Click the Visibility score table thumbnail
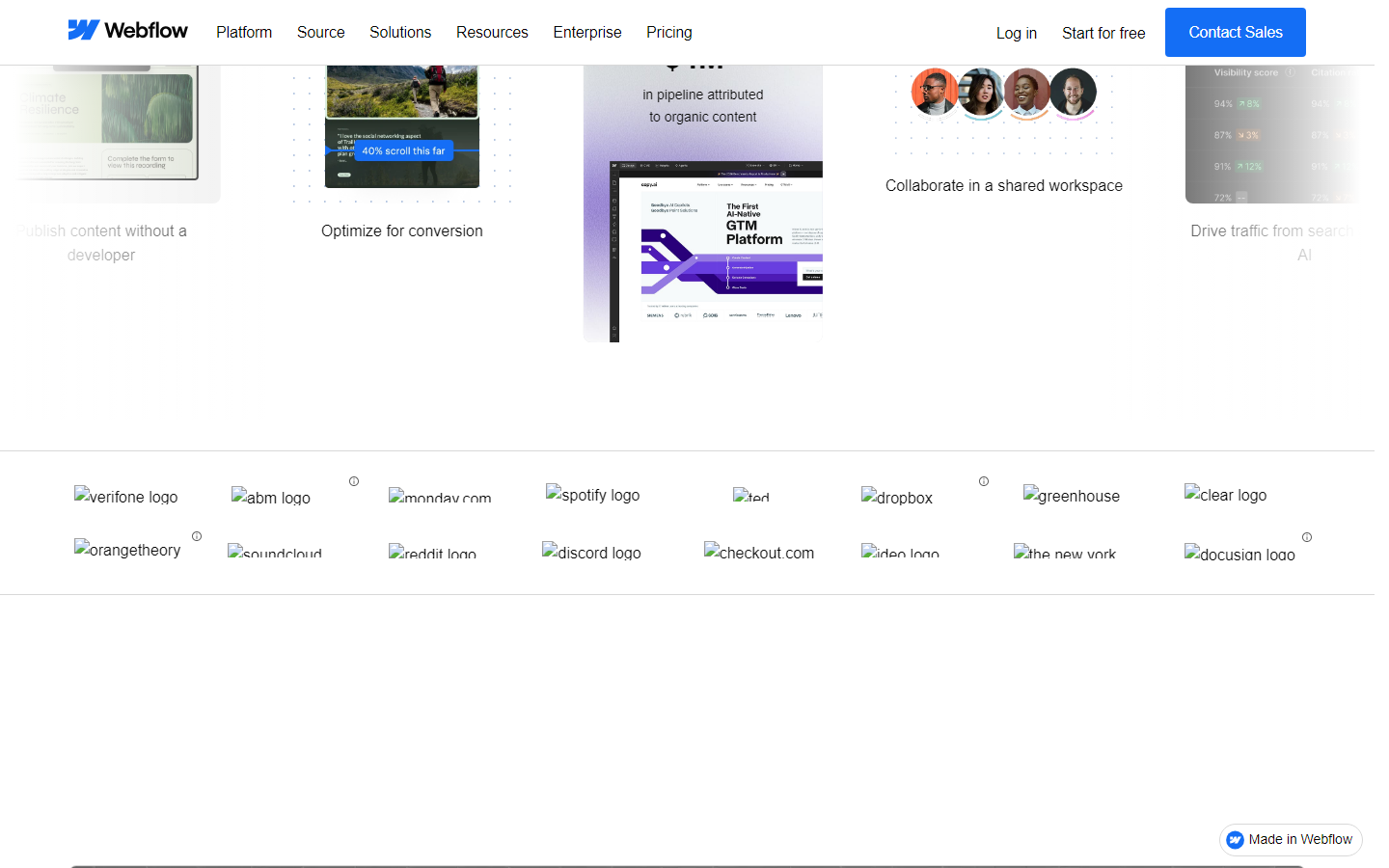 (1271, 134)
